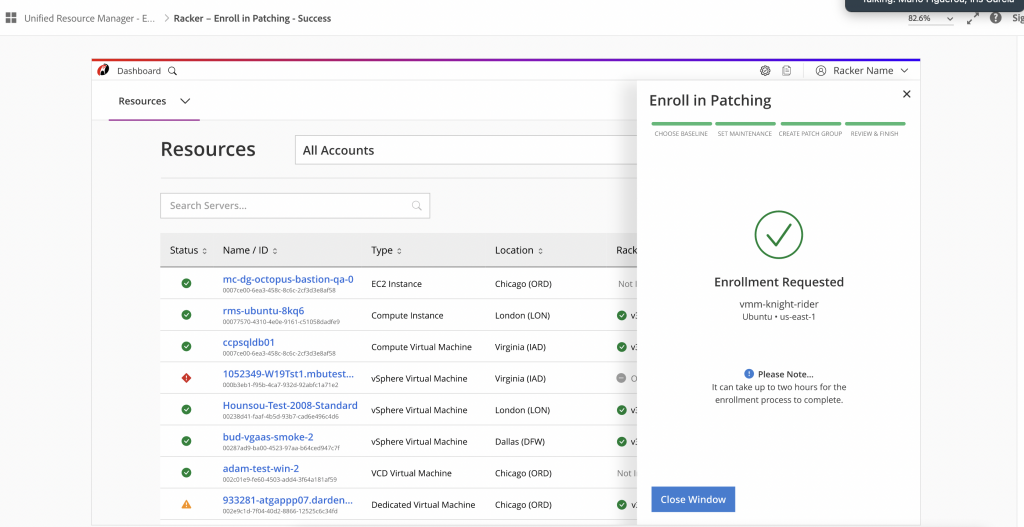Click the search magnifier next to Dashboard
Image resolution: width=1024 pixels, height=527 pixels.
[172, 71]
